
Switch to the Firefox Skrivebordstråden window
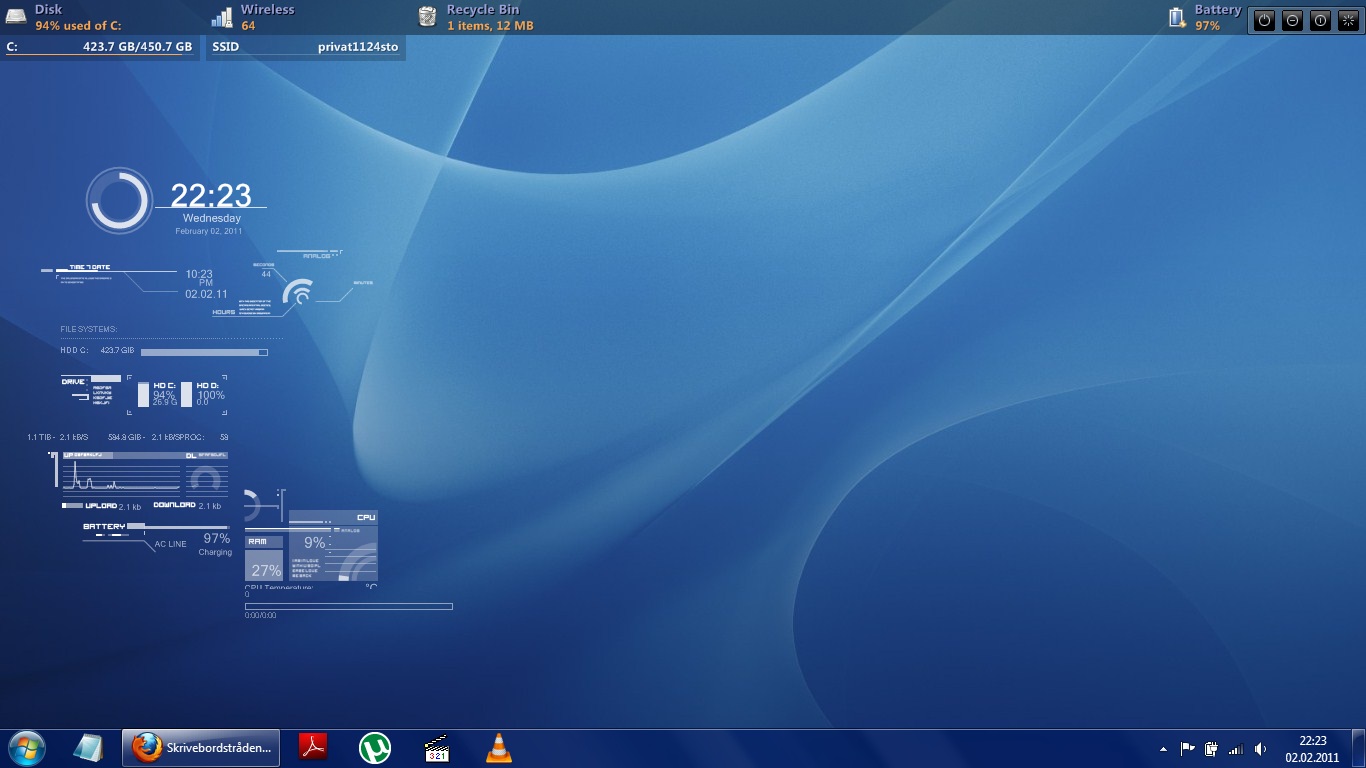click(x=200, y=748)
